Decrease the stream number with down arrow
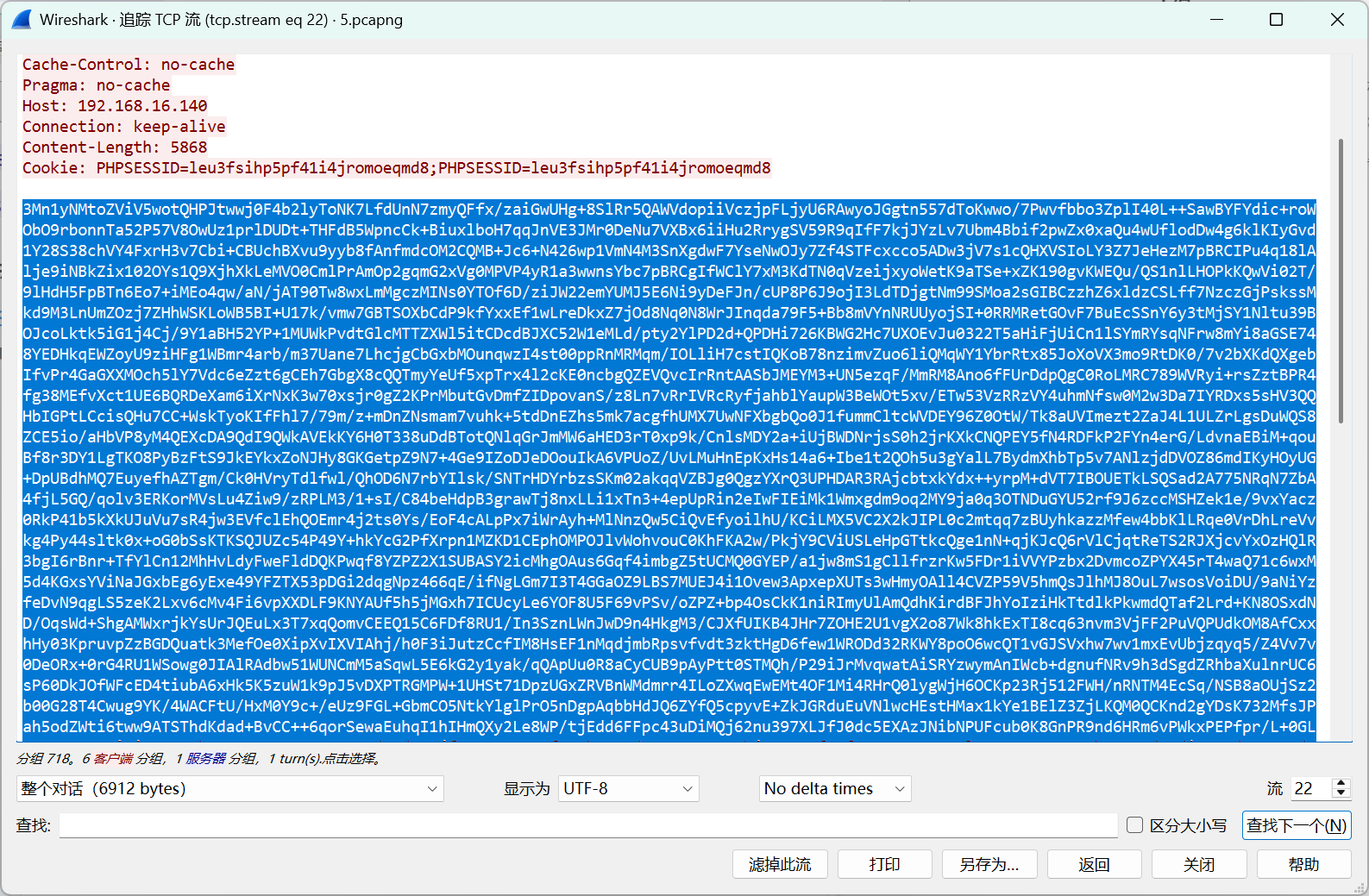Image resolution: width=1369 pixels, height=896 pixels. click(x=1341, y=793)
